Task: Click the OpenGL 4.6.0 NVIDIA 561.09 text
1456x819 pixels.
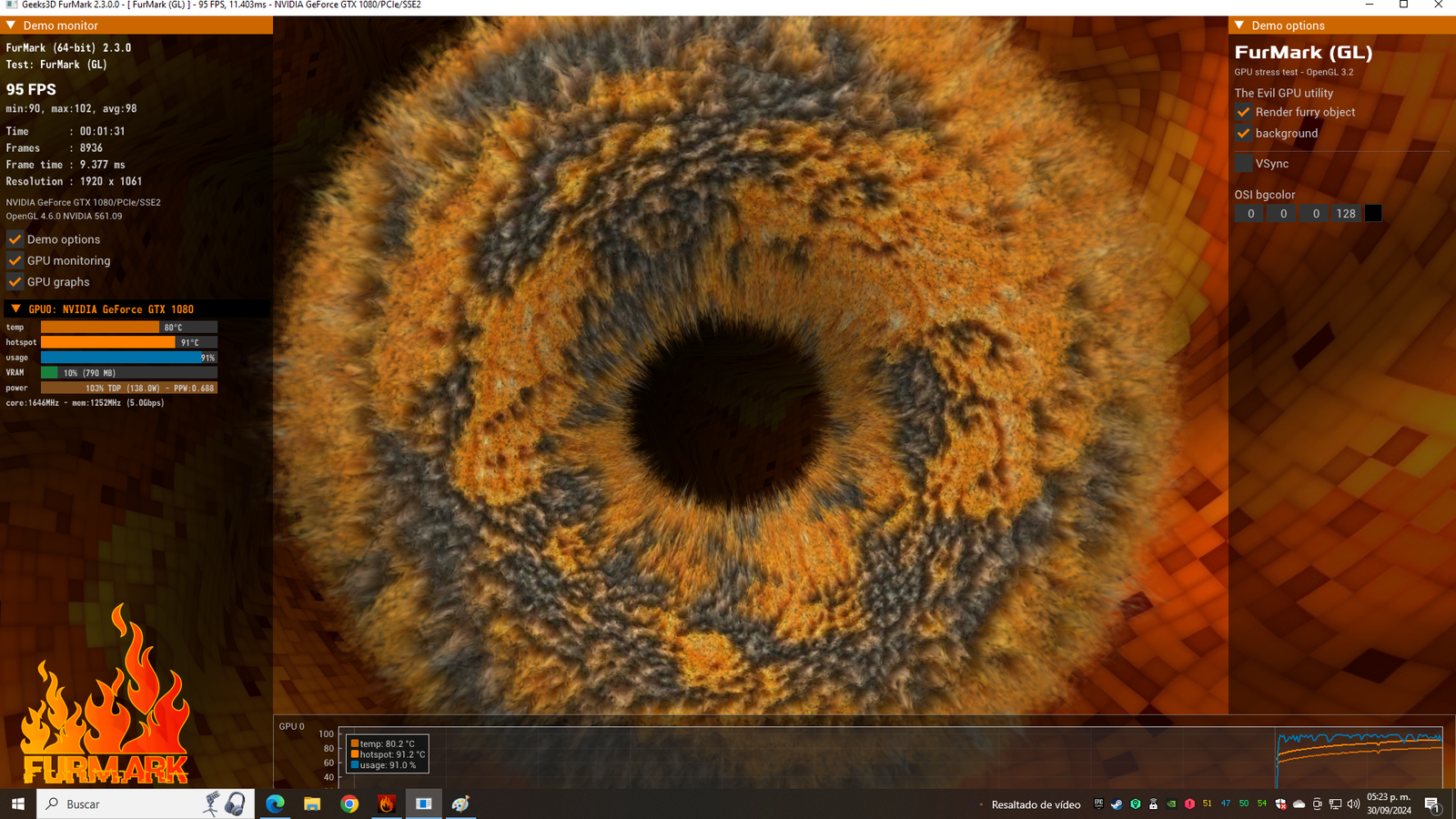Action: coord(64,216)
